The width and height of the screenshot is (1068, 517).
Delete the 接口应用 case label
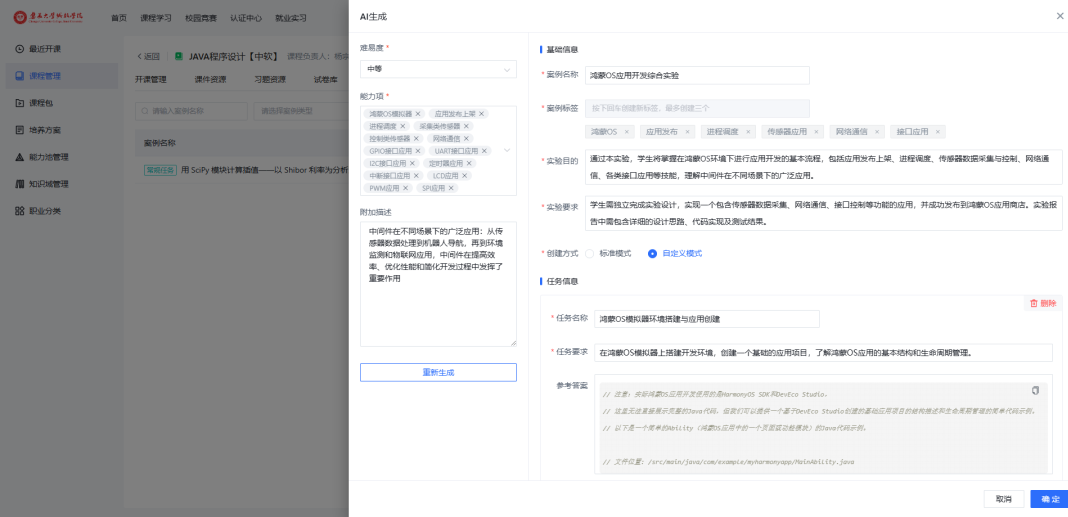tap(937, 132)
